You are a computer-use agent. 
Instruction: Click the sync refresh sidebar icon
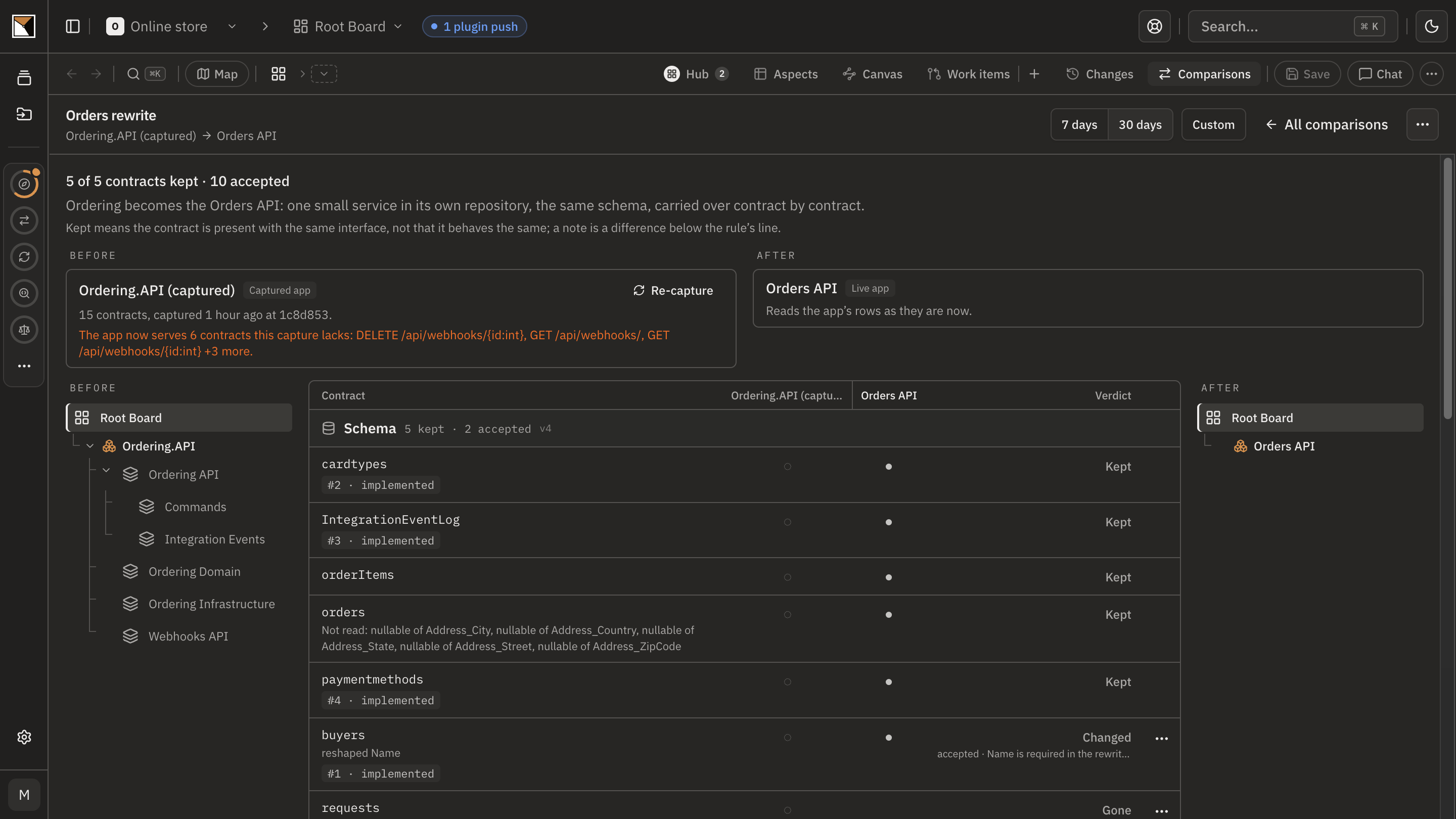(24, 257)
